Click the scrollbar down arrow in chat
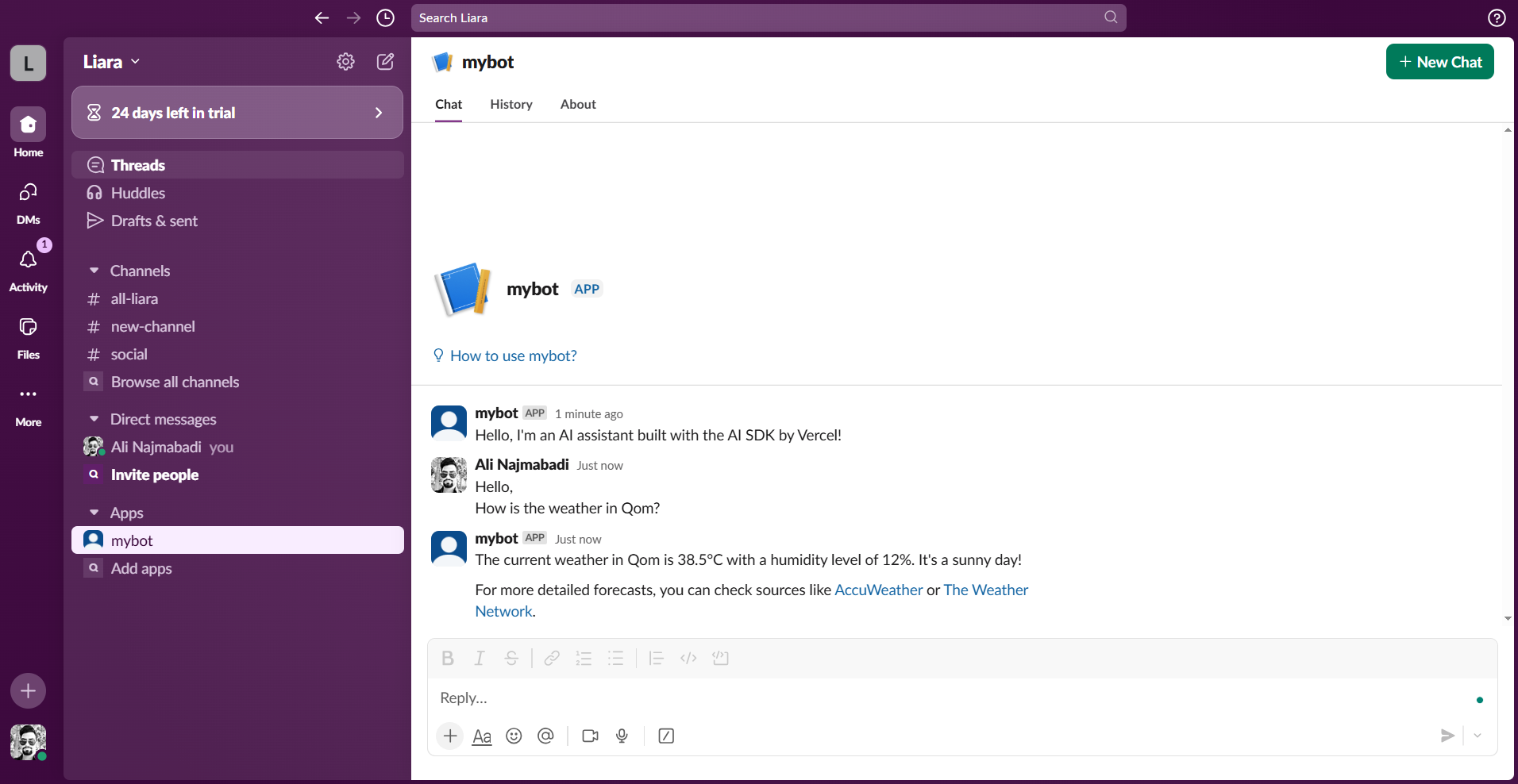Viewport: 1518px width, 784px height. 1508,618
